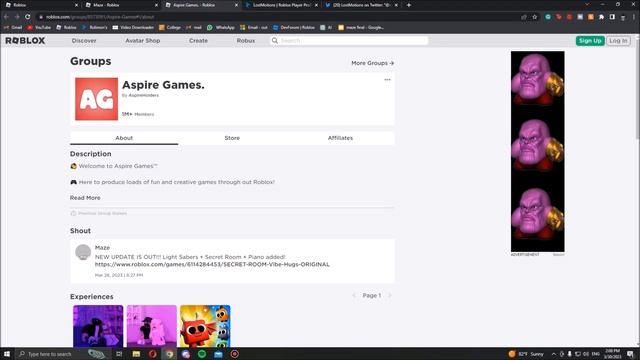Click the Previous Group Names link
Viewport: 640px width, 360px height.
click(x=99, y=213)
